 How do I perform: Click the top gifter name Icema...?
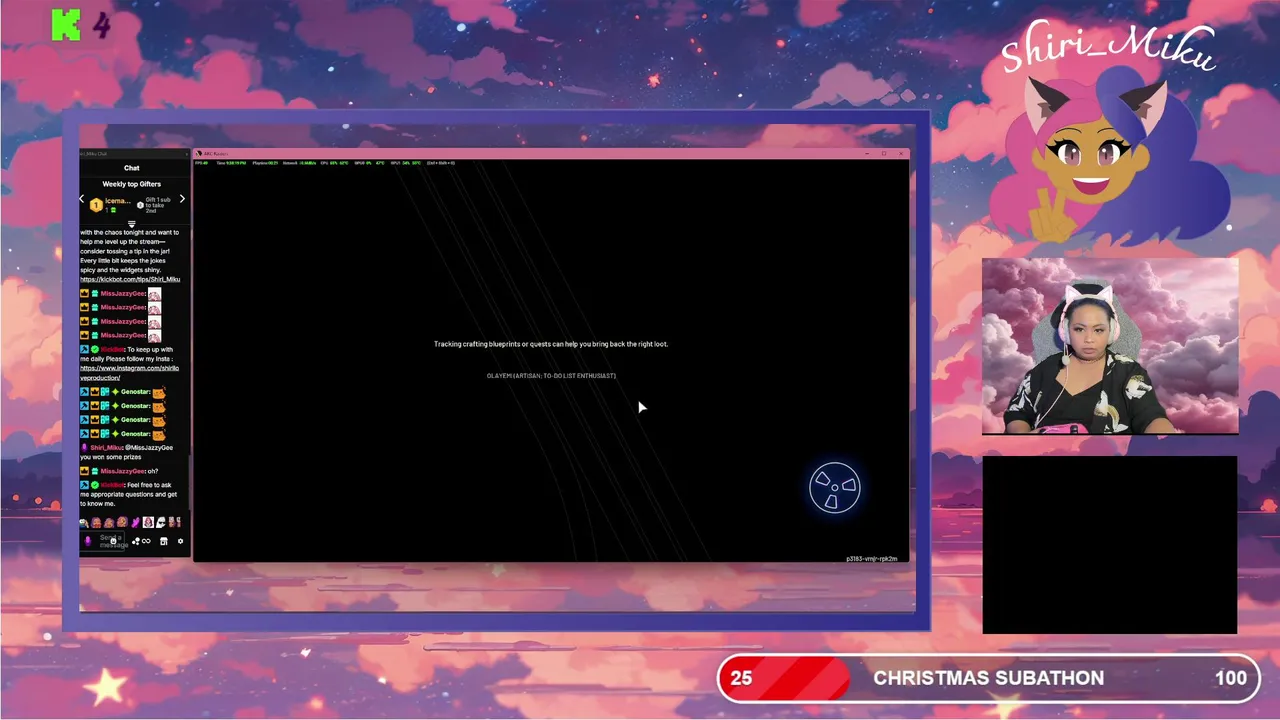118,201
